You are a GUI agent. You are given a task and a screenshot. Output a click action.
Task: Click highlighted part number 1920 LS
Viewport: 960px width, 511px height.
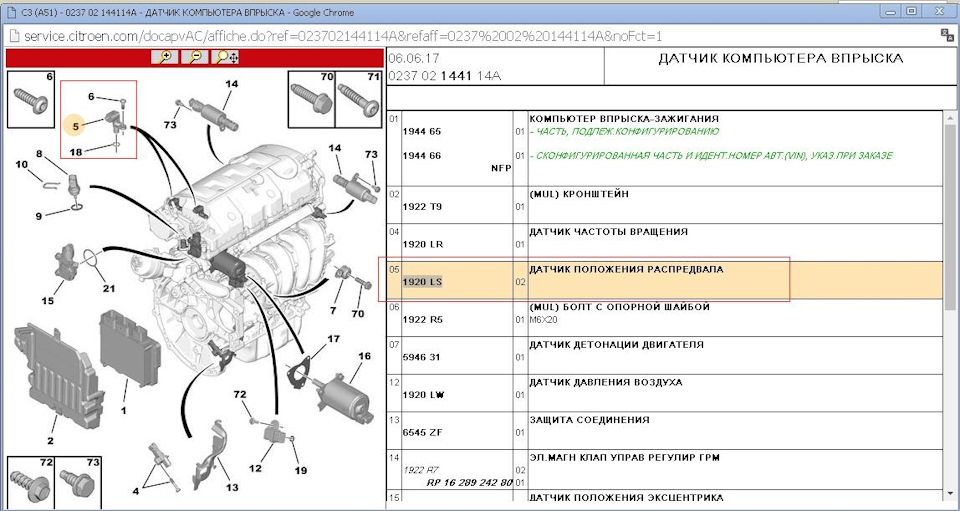422,282
